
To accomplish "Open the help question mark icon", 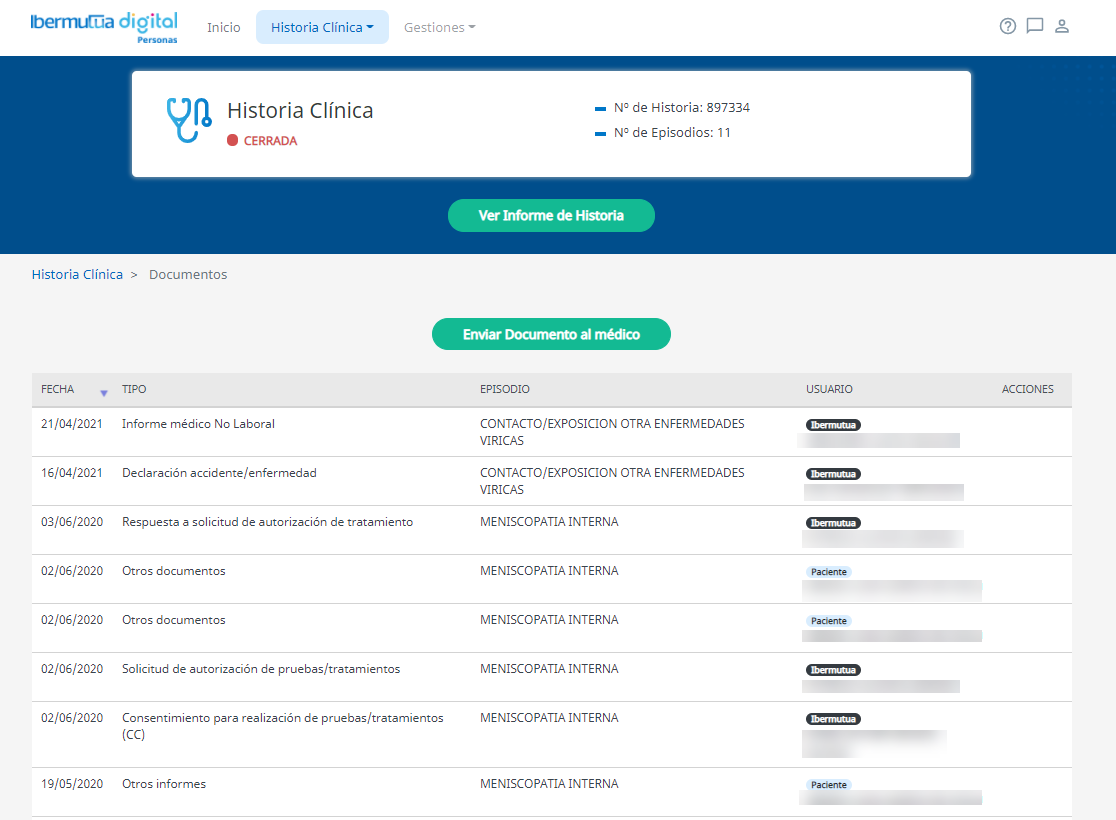I will (x=1007, y=27).
